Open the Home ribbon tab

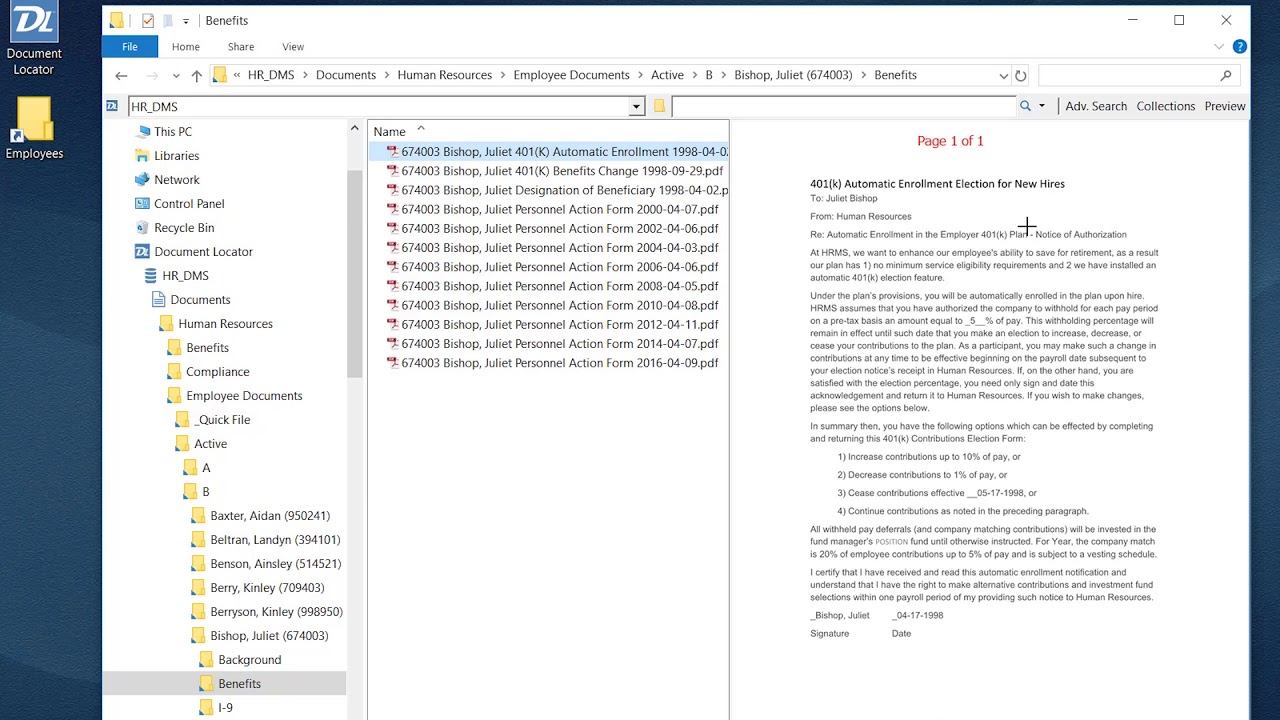(185, 47)
